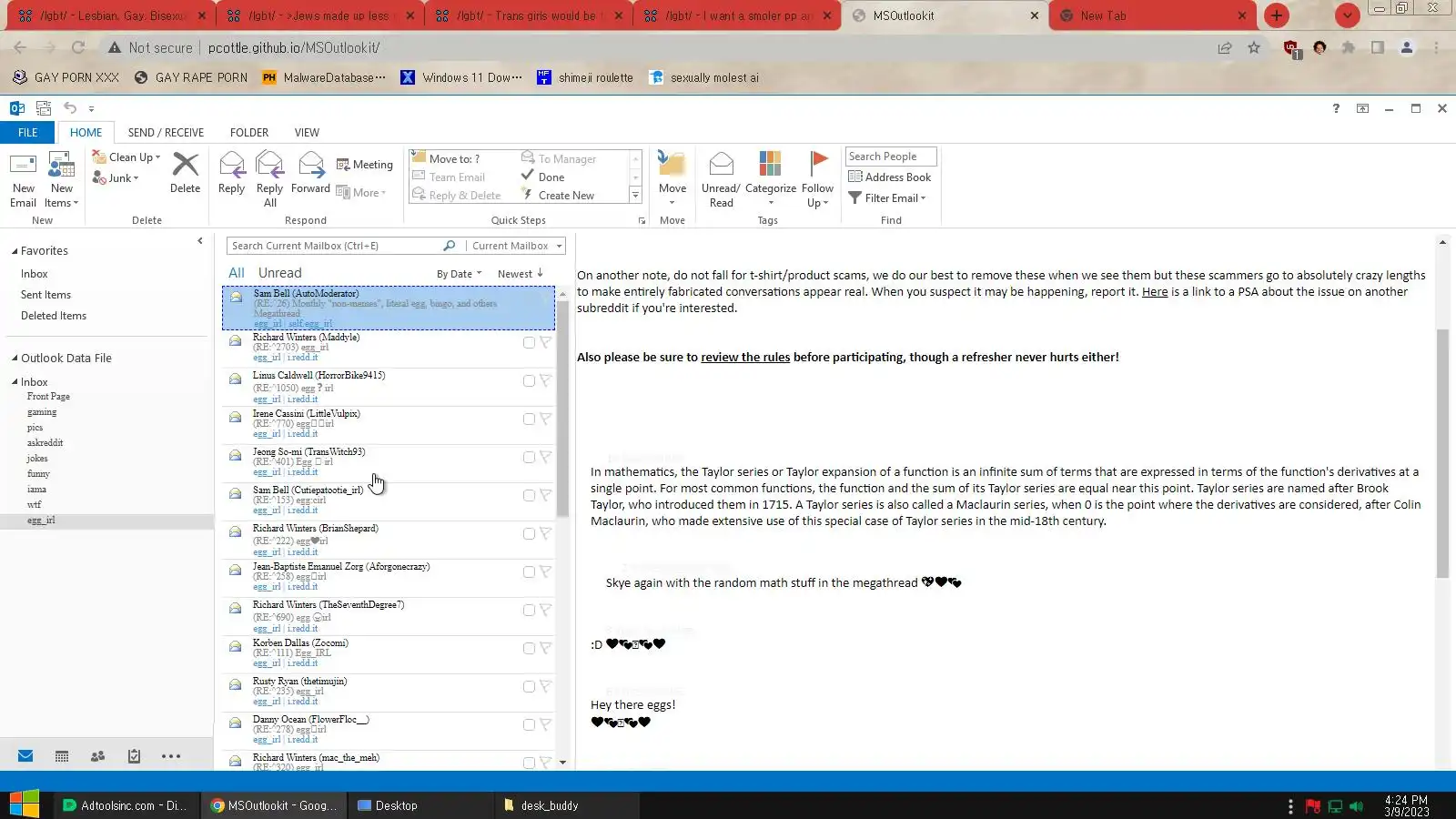The height and width of the screenshot is (819, 1456).
Task: Open the Windows Start menu
Action: pos(25,805)
